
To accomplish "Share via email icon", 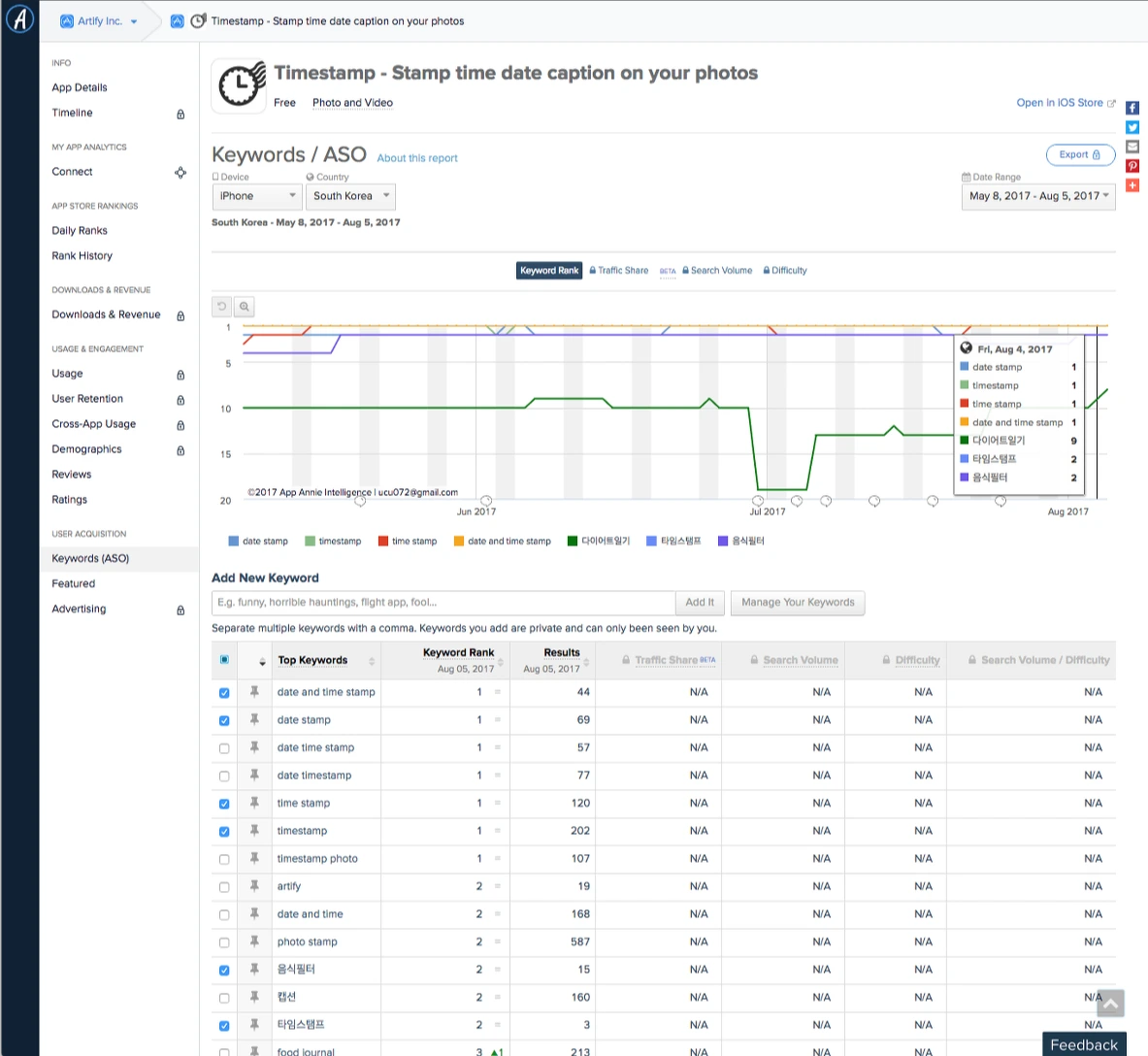I will tap(1132, 147).
